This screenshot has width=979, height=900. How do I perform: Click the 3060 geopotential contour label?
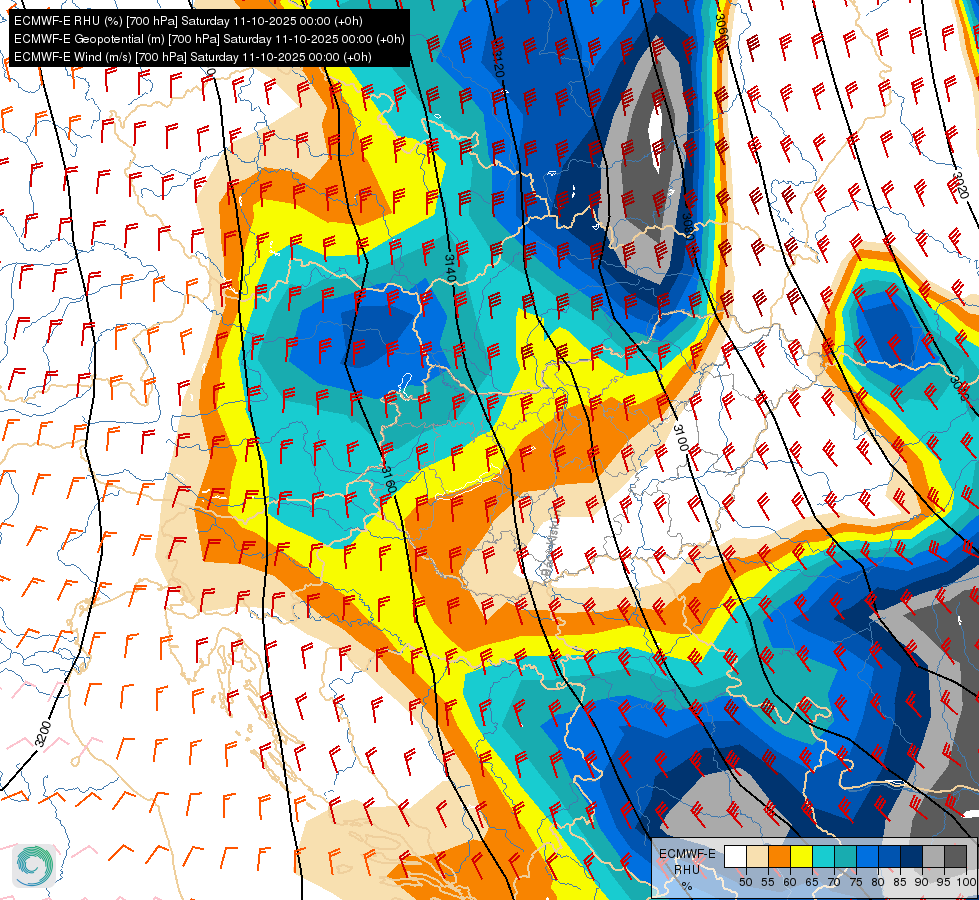[721, 28]
